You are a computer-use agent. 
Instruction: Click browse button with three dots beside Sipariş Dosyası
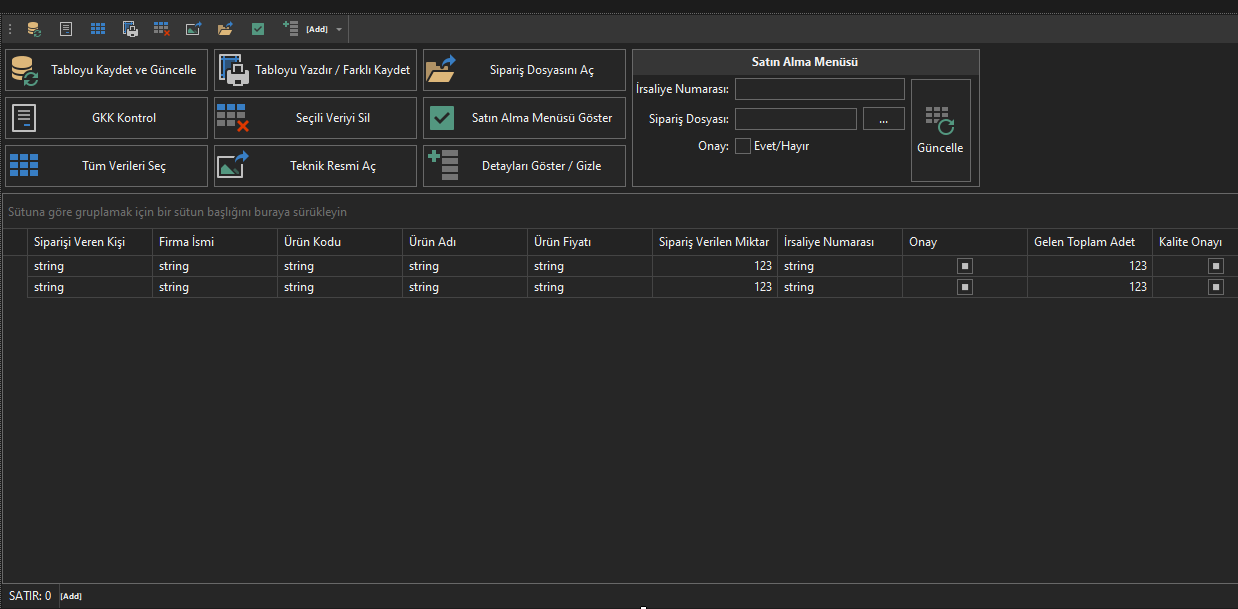coord(884,119)
